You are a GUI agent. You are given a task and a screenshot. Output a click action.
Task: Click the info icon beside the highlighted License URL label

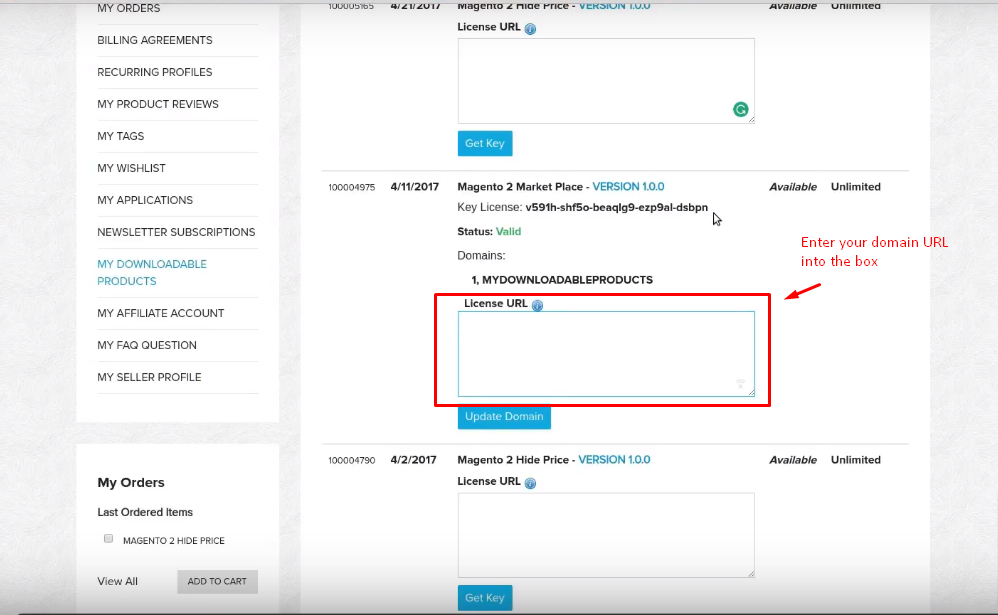tap(538, 305)
